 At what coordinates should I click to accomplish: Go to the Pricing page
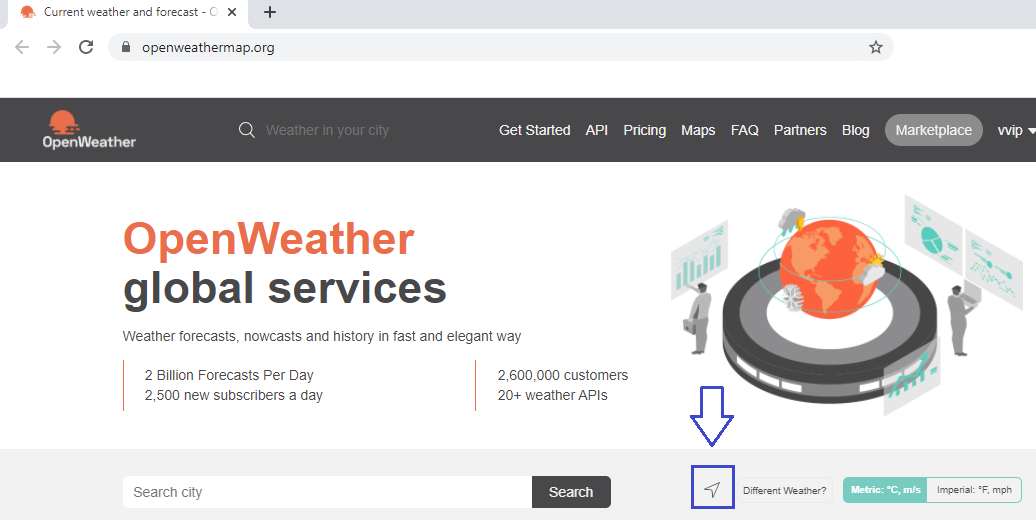645,130
